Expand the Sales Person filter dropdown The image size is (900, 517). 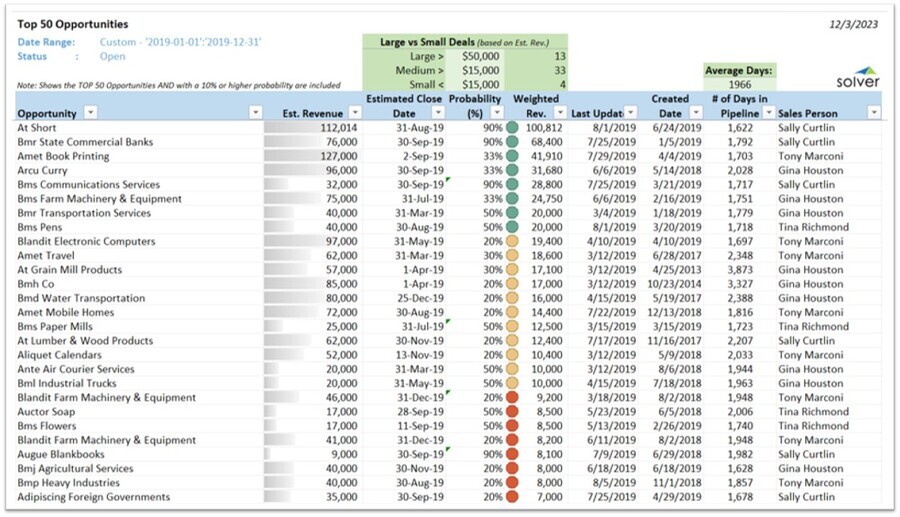pyautogui.click(x=873, y=114)
